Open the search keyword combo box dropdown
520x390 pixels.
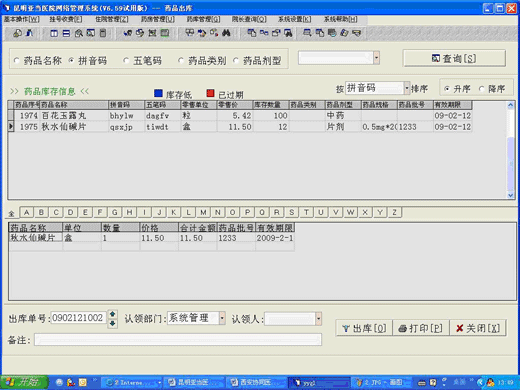376,58
